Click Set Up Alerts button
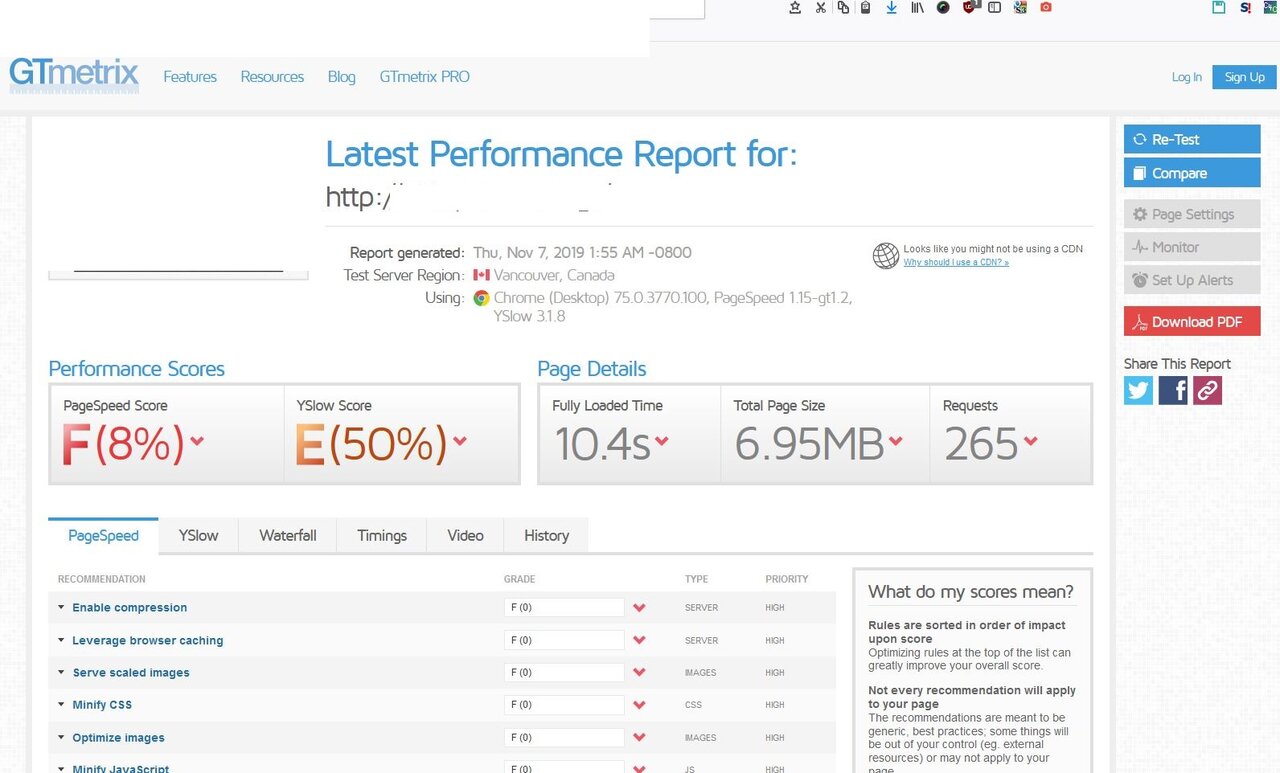Viewport: 1280px width, 773px height. [x=1192, y=280]
